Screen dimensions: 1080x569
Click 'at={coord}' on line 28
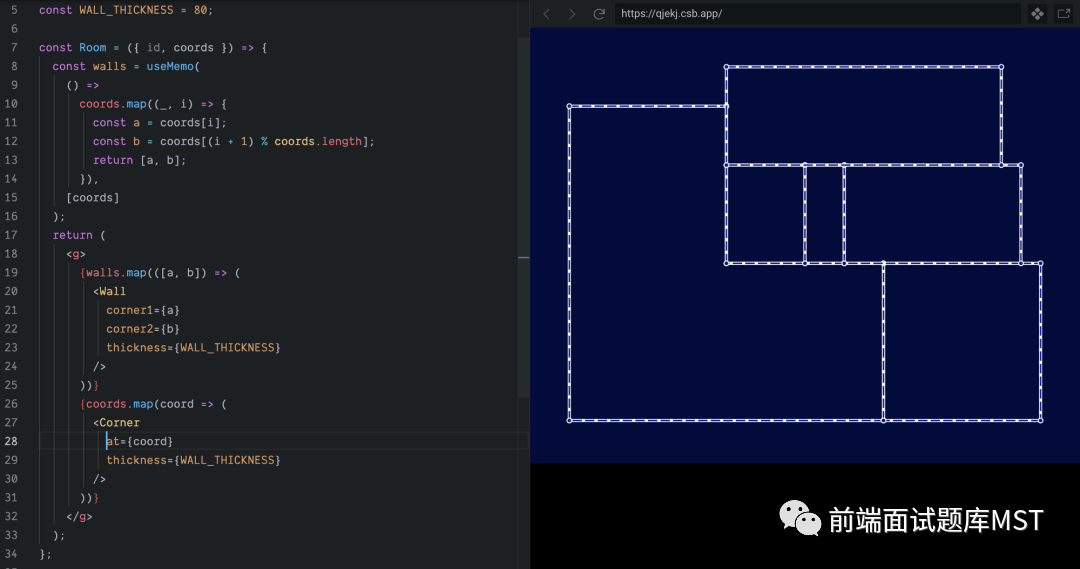pos(140,442)
